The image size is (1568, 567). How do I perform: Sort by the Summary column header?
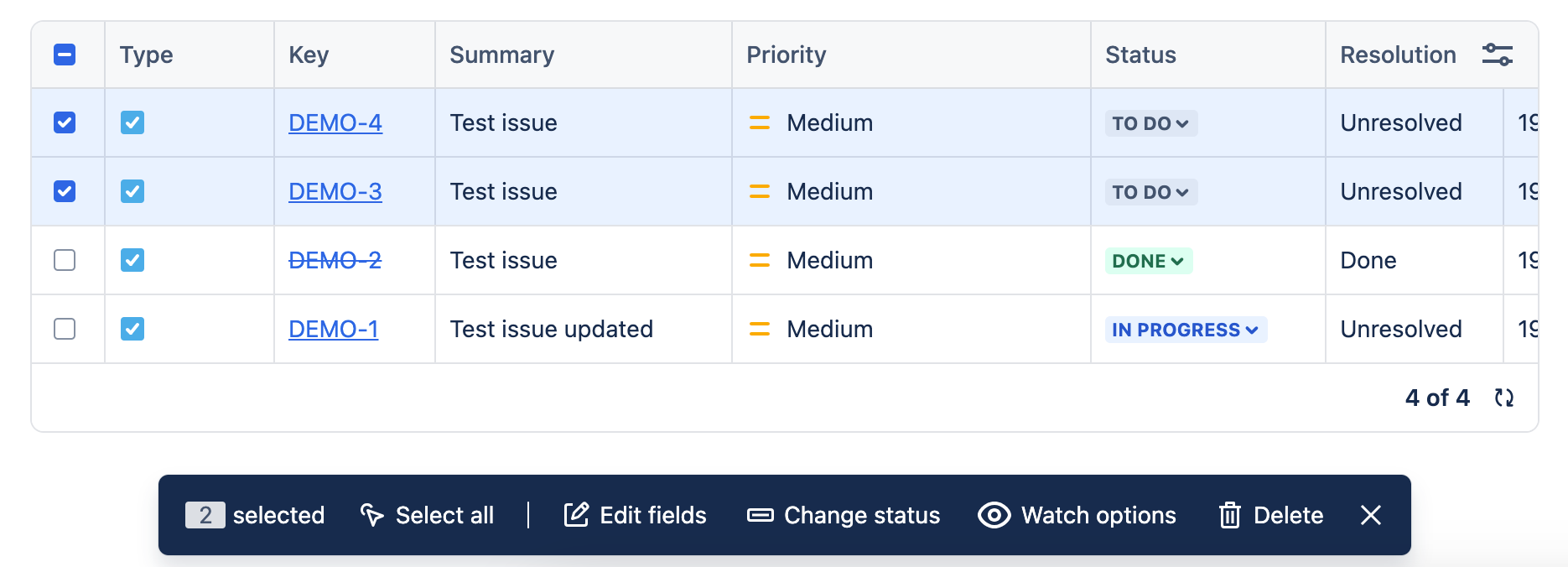coord(501,55)
